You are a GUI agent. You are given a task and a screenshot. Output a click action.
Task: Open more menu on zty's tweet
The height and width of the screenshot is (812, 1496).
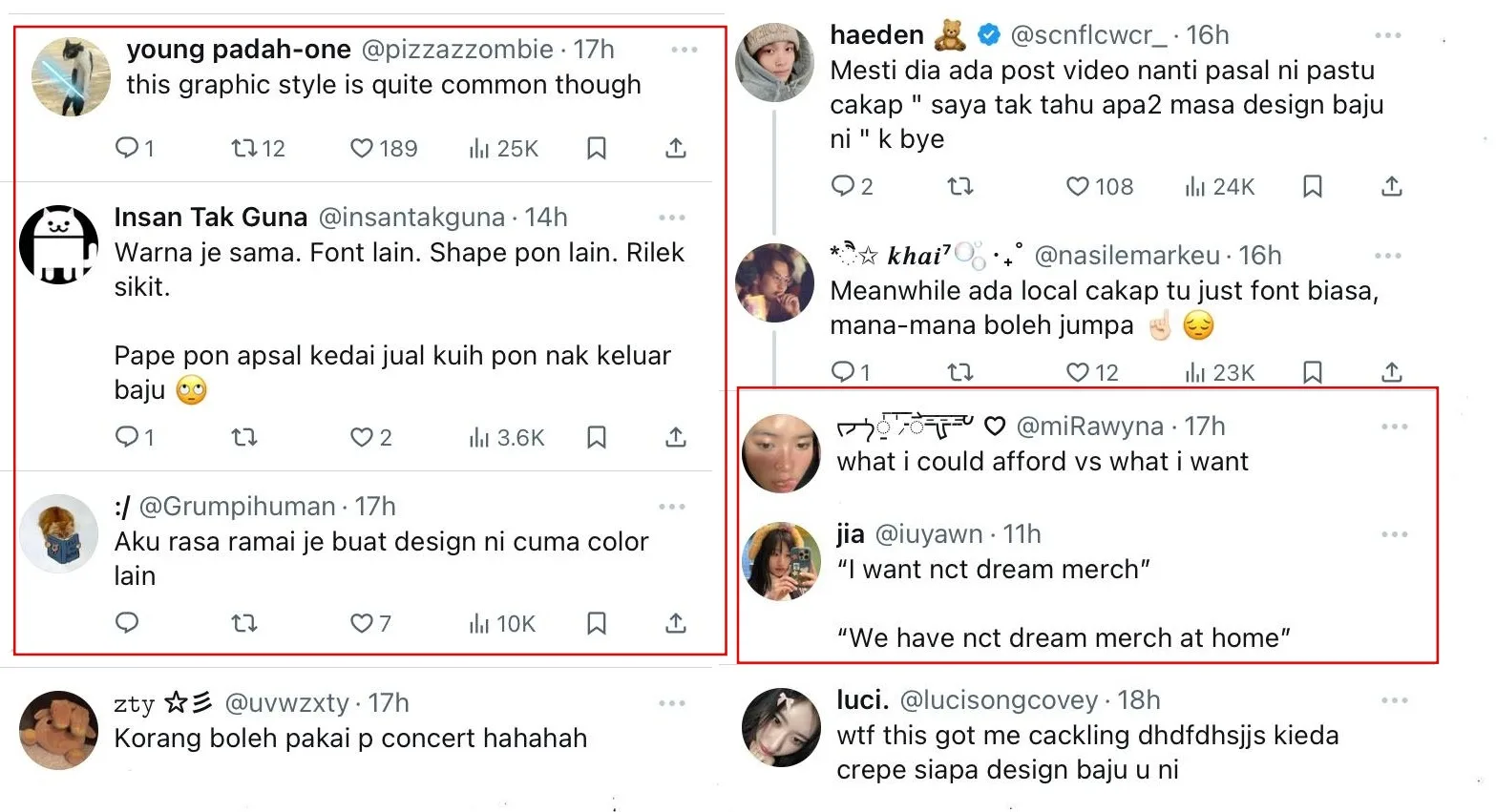(x=672, y=703)
